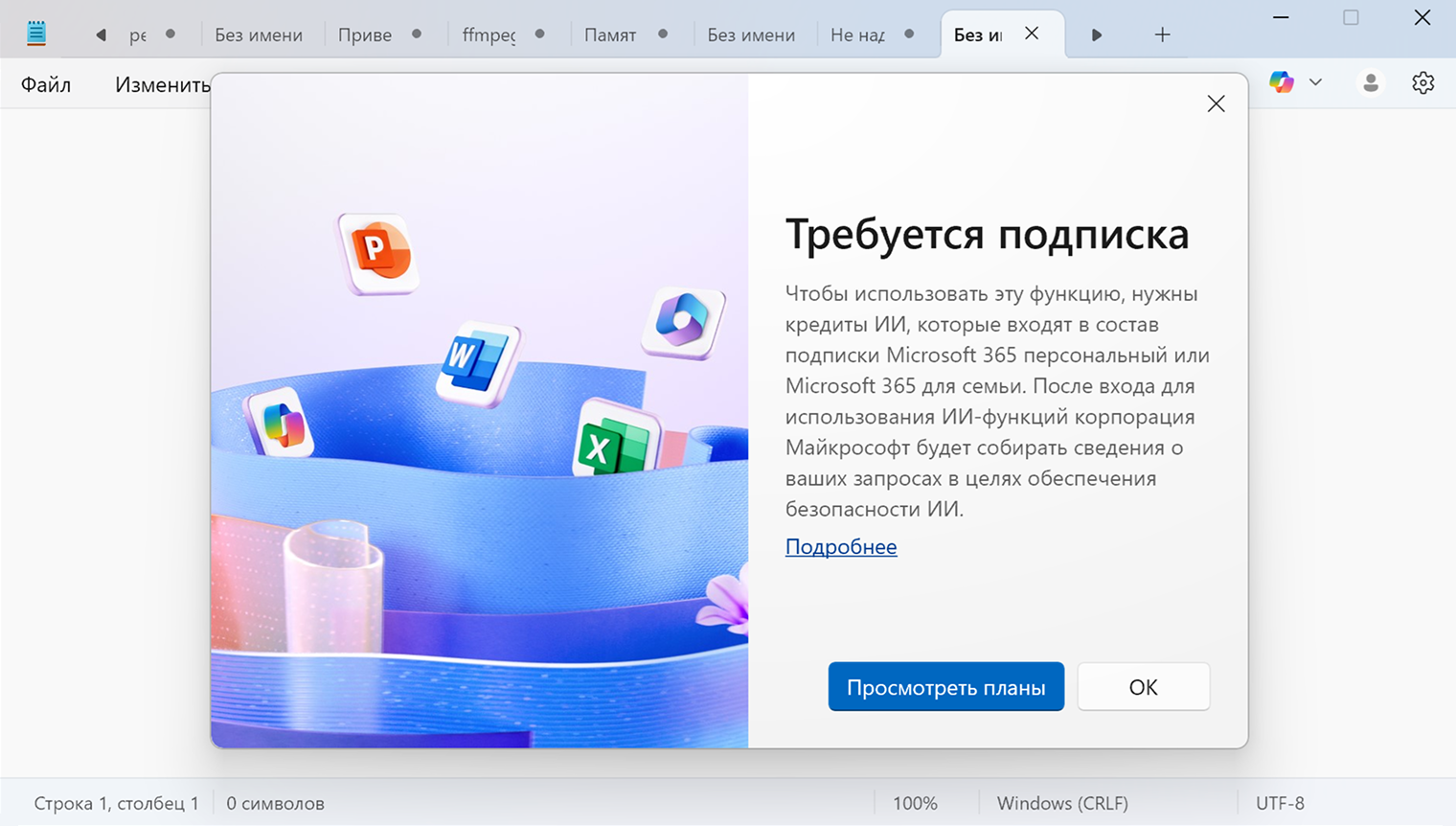Click the 0 символов status entry
1456x826 pixels.
point(275,803)
